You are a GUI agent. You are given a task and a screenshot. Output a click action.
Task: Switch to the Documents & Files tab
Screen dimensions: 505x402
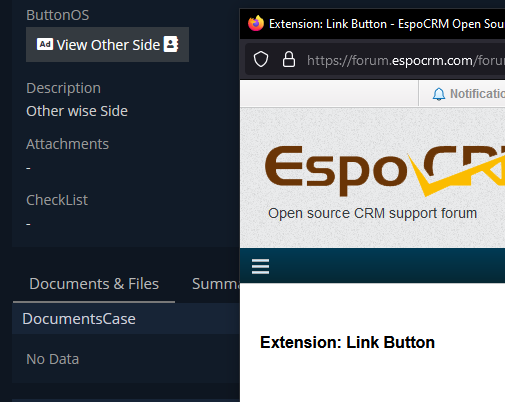point(94,284)
